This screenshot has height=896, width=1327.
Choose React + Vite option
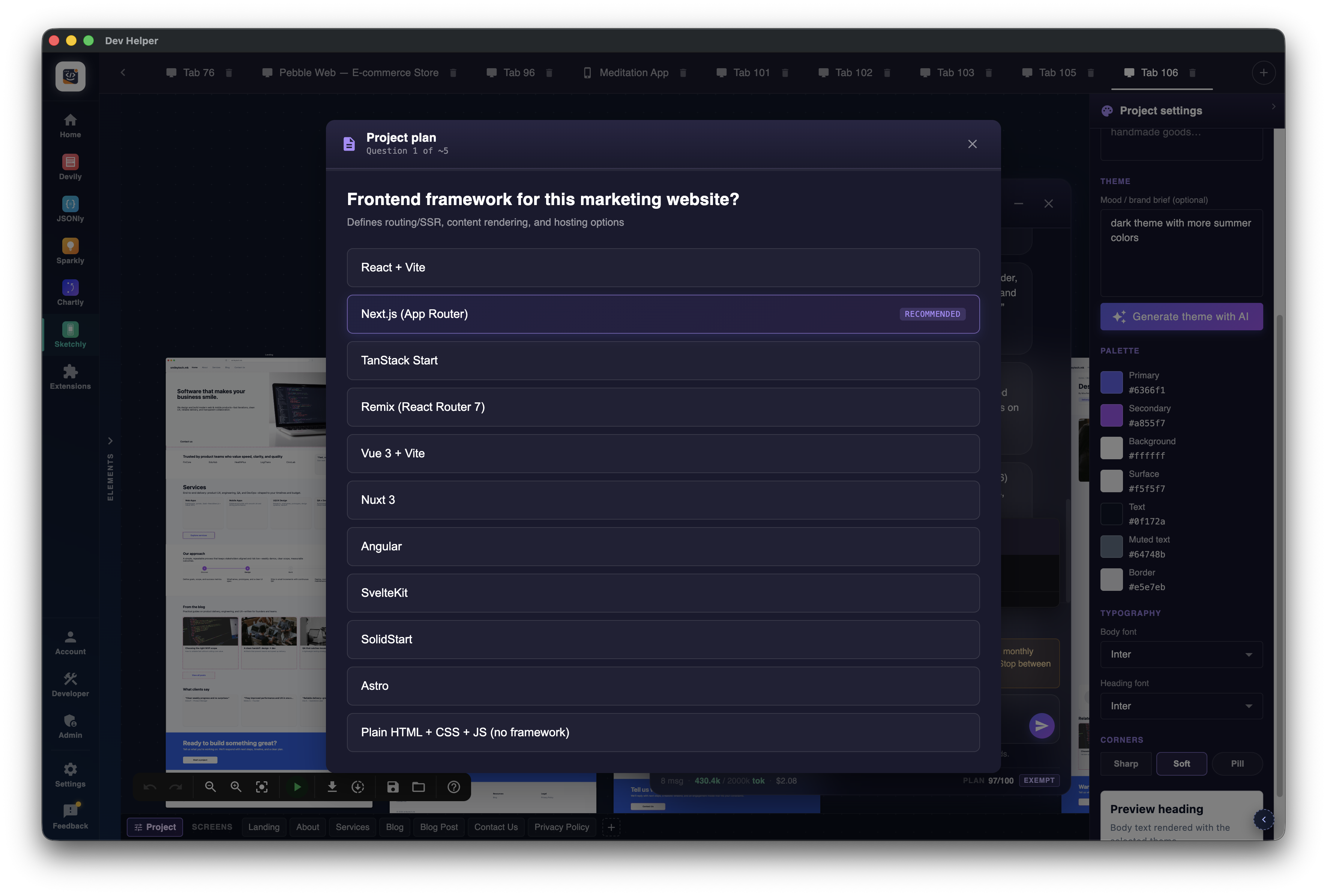[x=663, y=267]
